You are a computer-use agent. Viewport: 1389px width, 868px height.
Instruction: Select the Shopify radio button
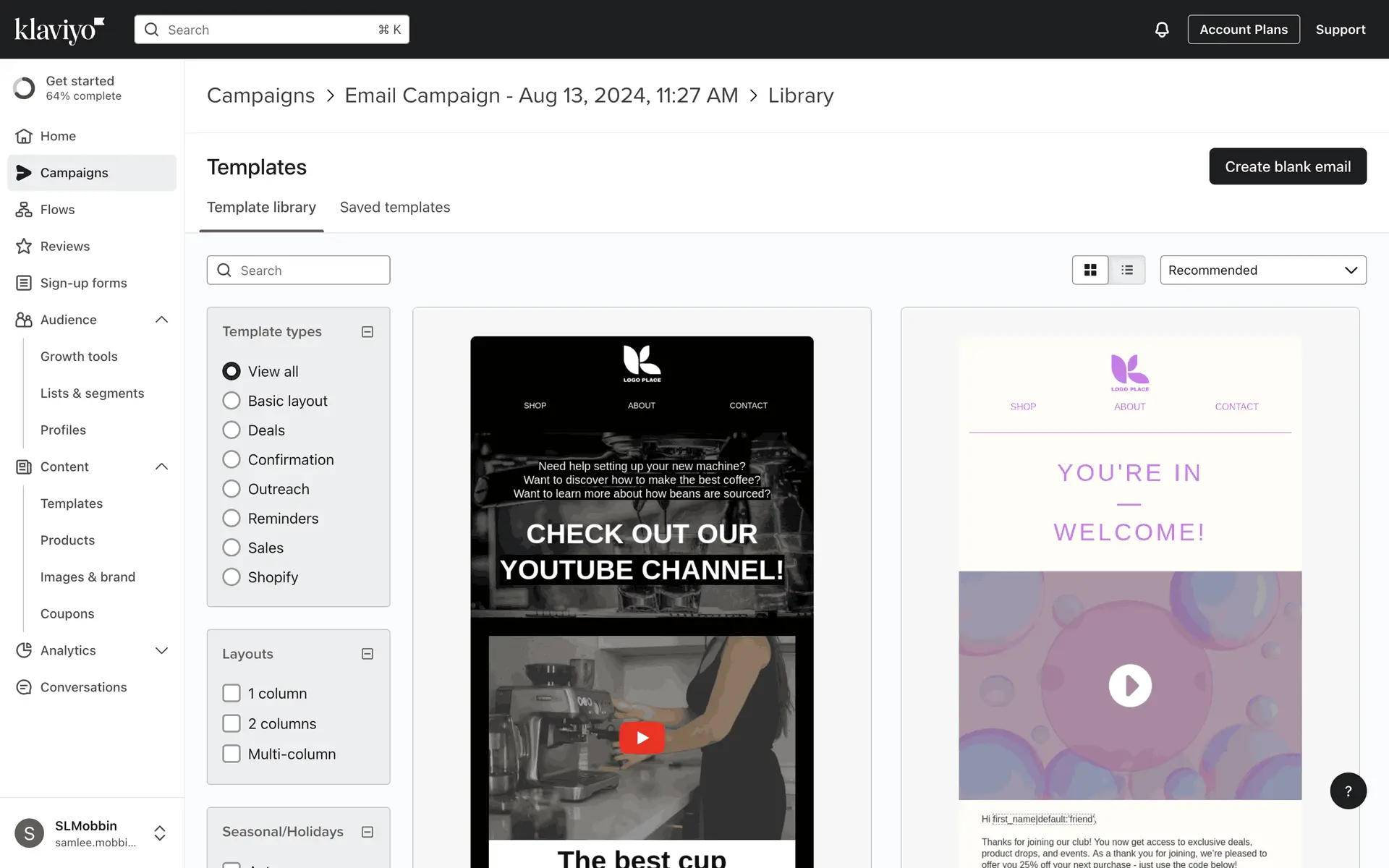231,577
